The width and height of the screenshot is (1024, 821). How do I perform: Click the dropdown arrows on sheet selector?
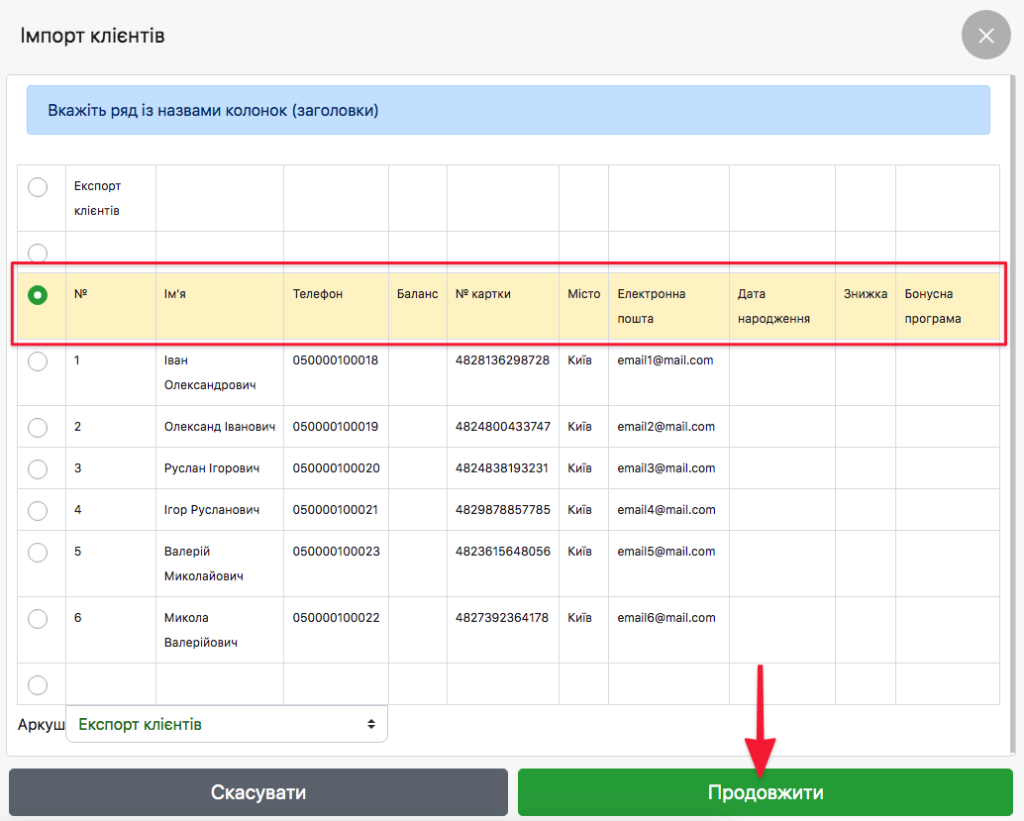(371, 724)
